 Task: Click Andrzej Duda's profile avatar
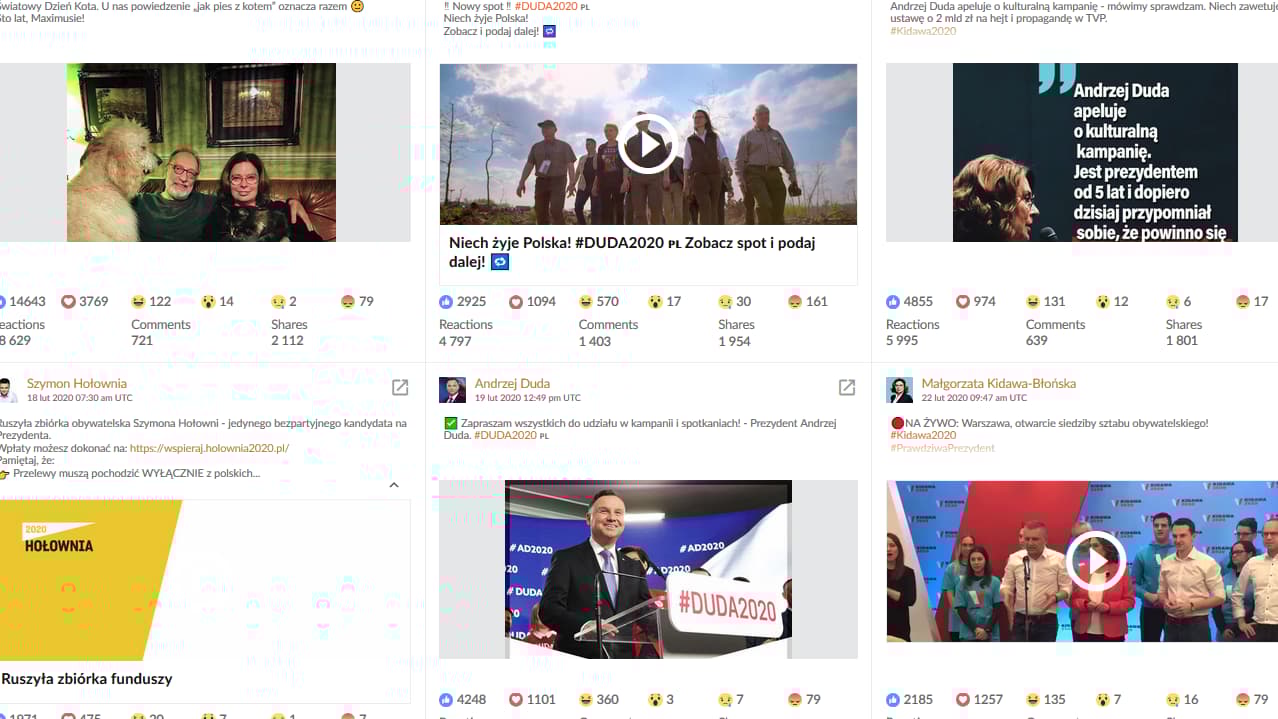point(452,390)
